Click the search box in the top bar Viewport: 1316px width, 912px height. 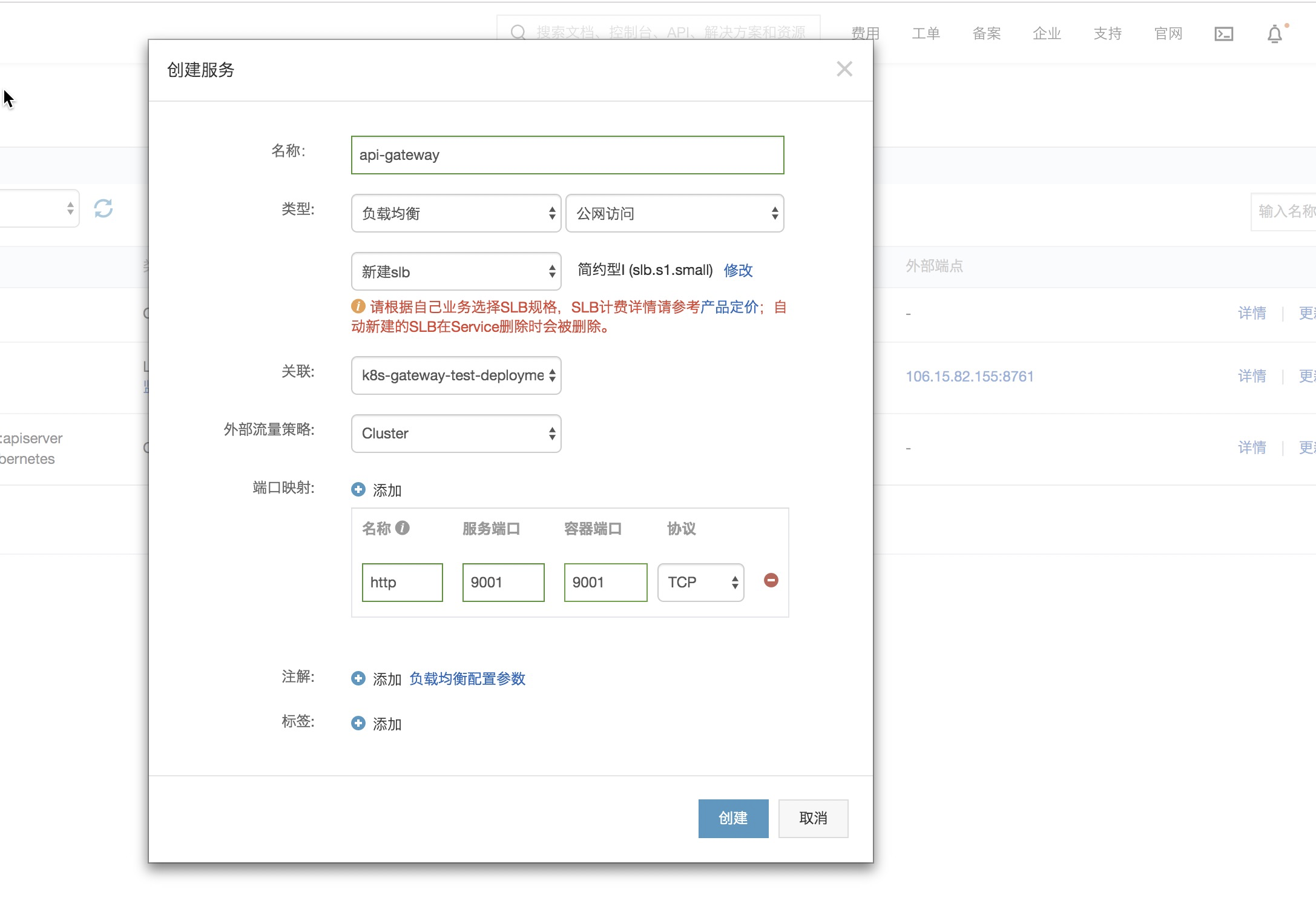click(658, 28)
